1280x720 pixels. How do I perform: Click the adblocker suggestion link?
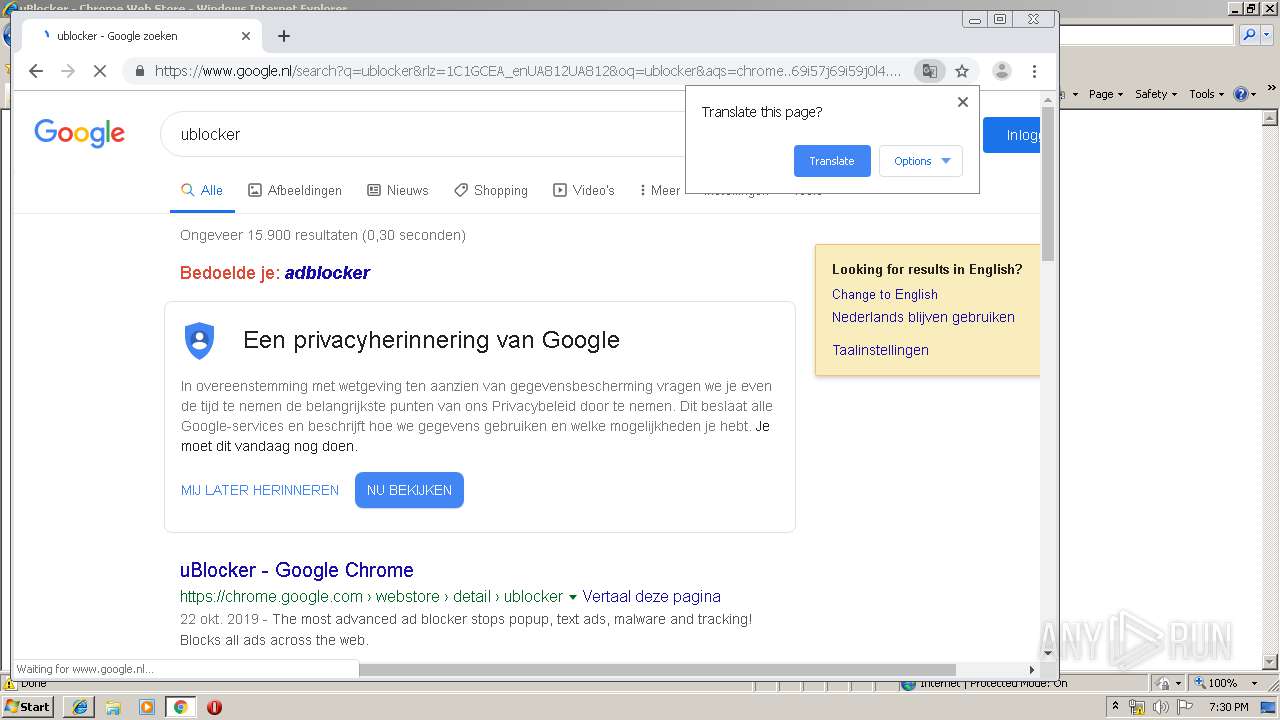[327, 273]
